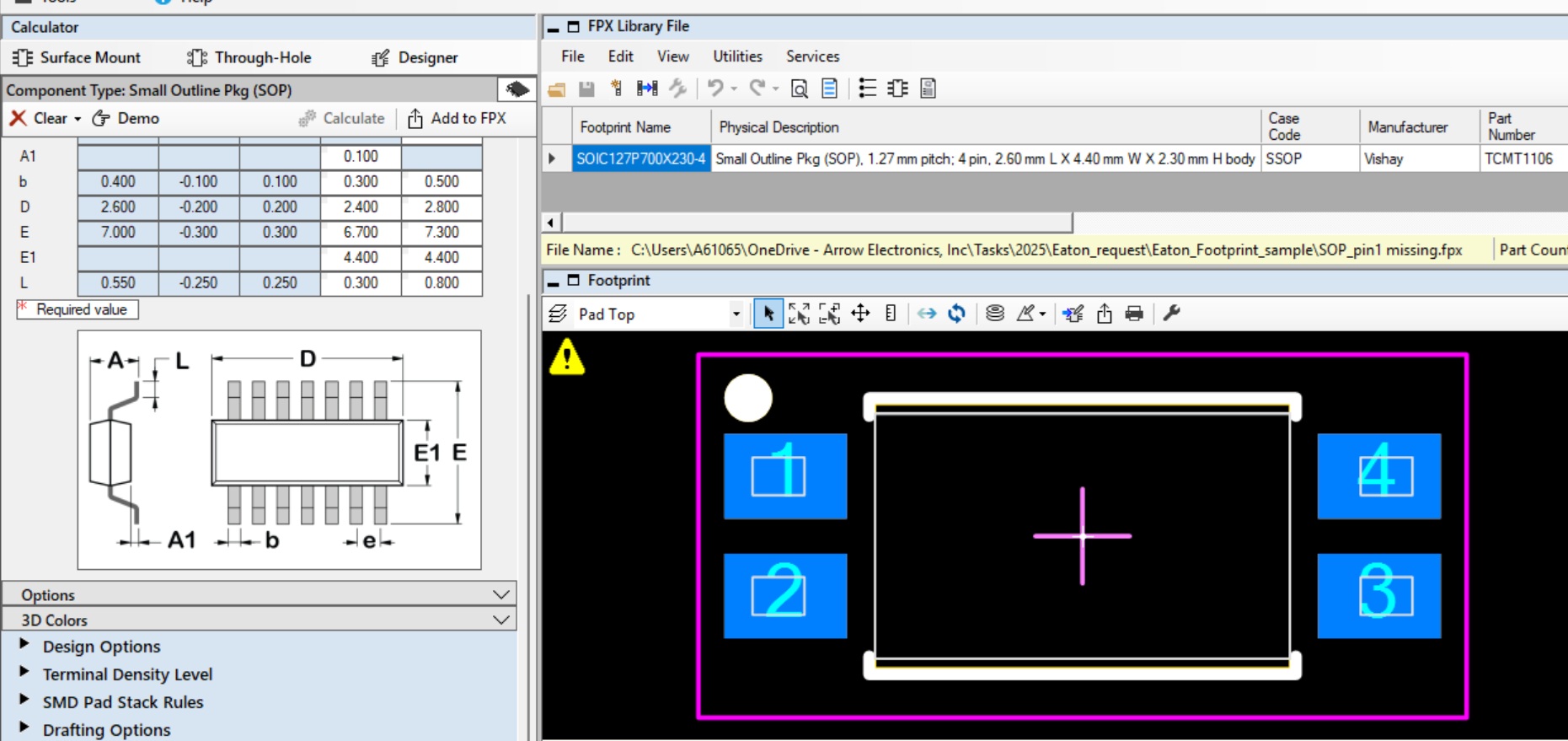This screenshot has height=741, width=1568.
Task: Expand the Design Options tree item
Action: [24, 645]
